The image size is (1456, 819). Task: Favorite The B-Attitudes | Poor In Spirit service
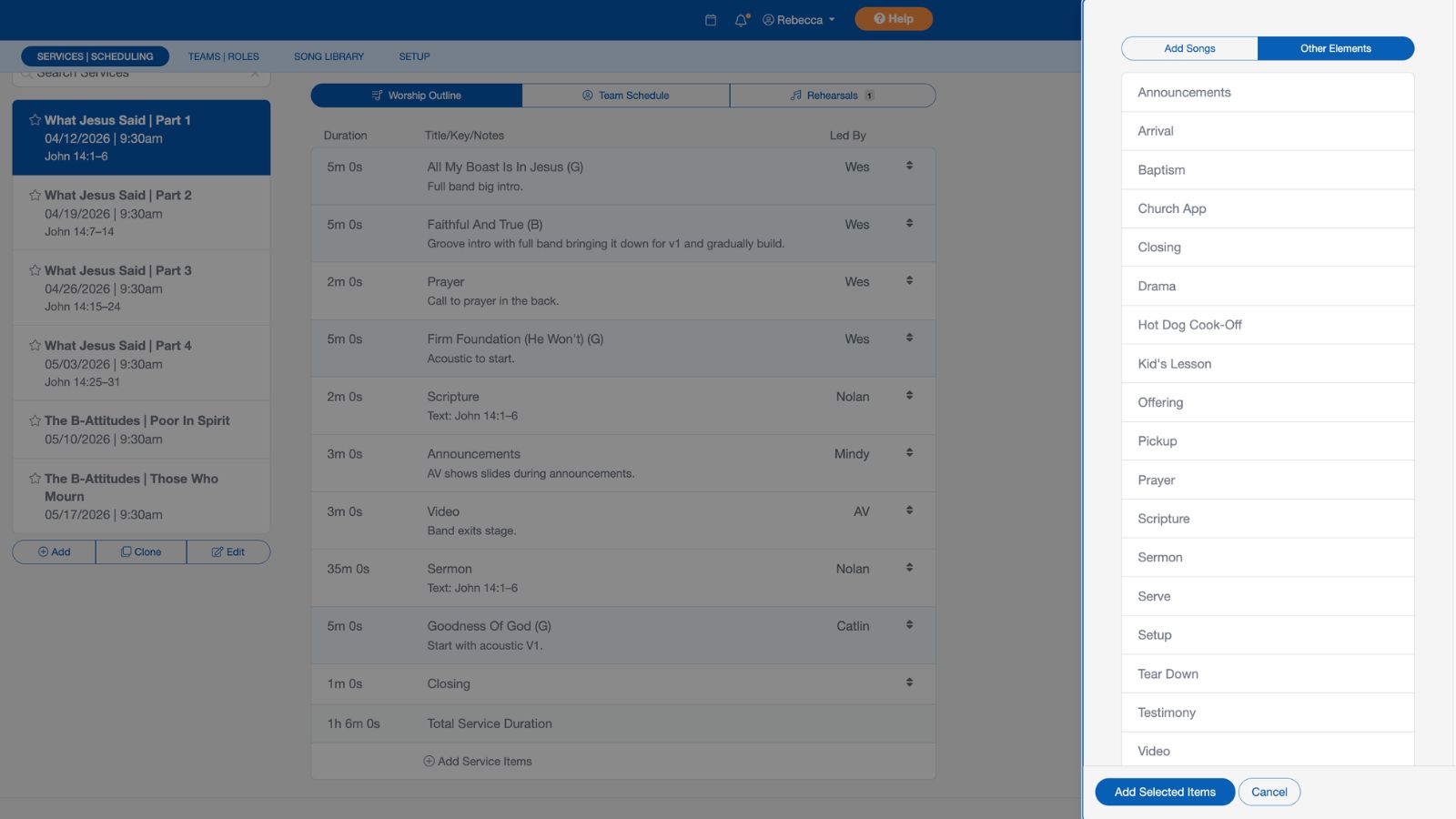tap(35, 420)
